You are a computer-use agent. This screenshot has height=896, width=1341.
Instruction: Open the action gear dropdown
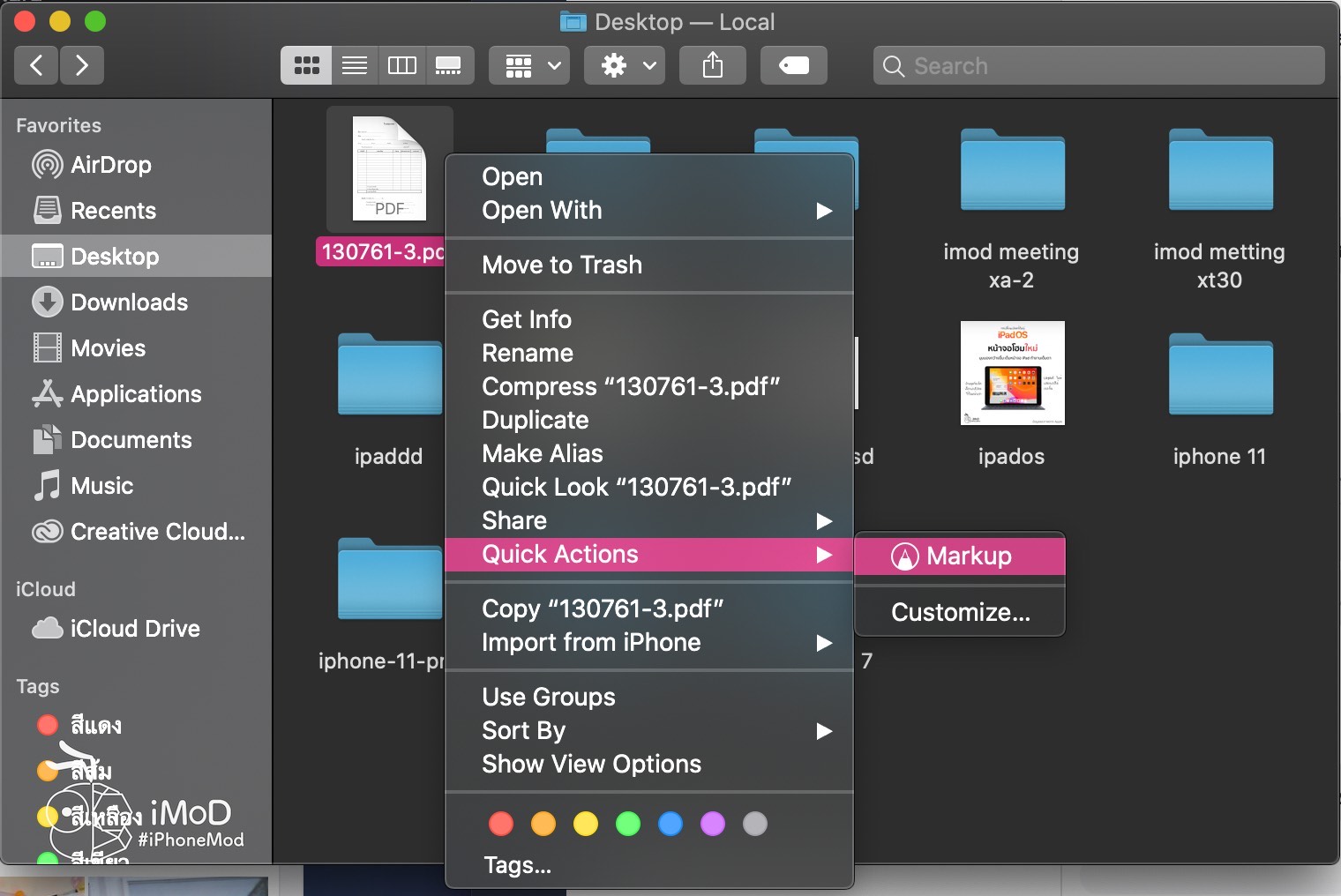pos(624,64)
